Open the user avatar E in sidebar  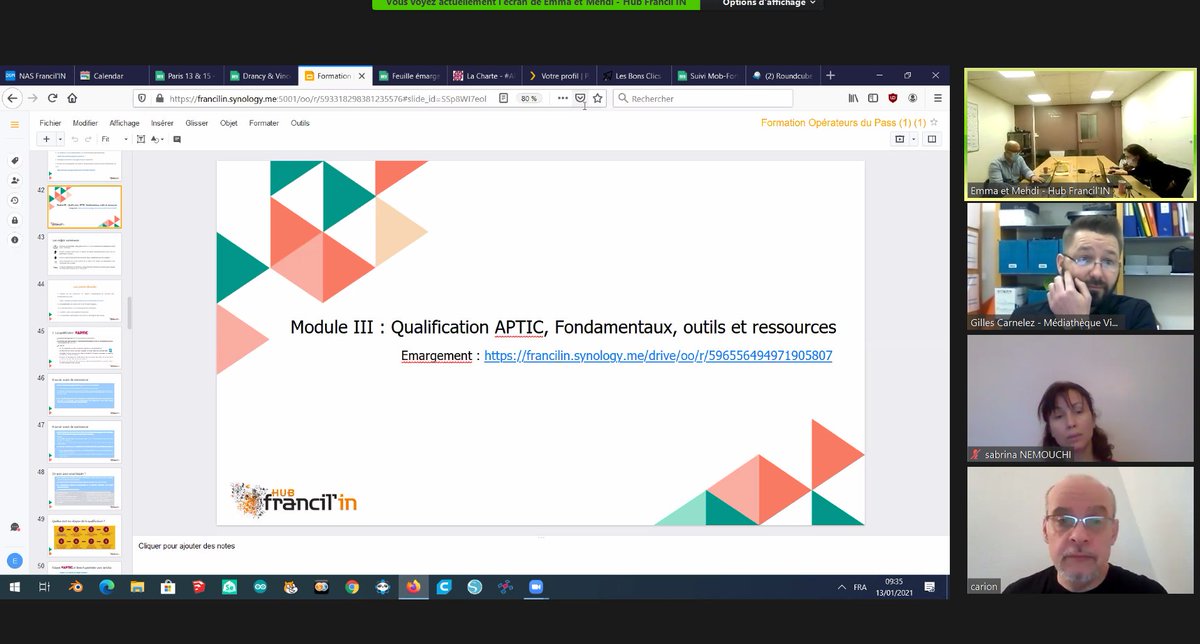point(14,561)
